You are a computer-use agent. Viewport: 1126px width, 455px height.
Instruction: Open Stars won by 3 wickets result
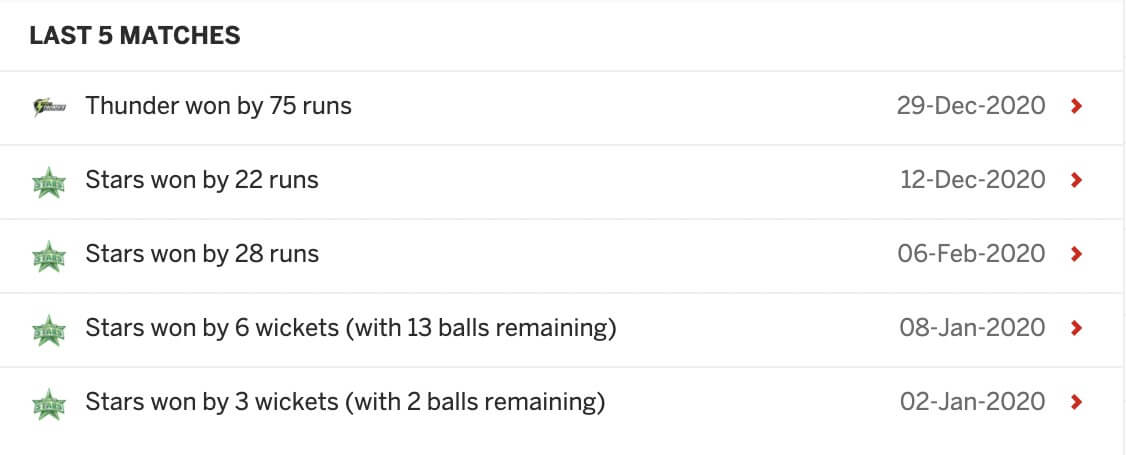coord(345,402)
